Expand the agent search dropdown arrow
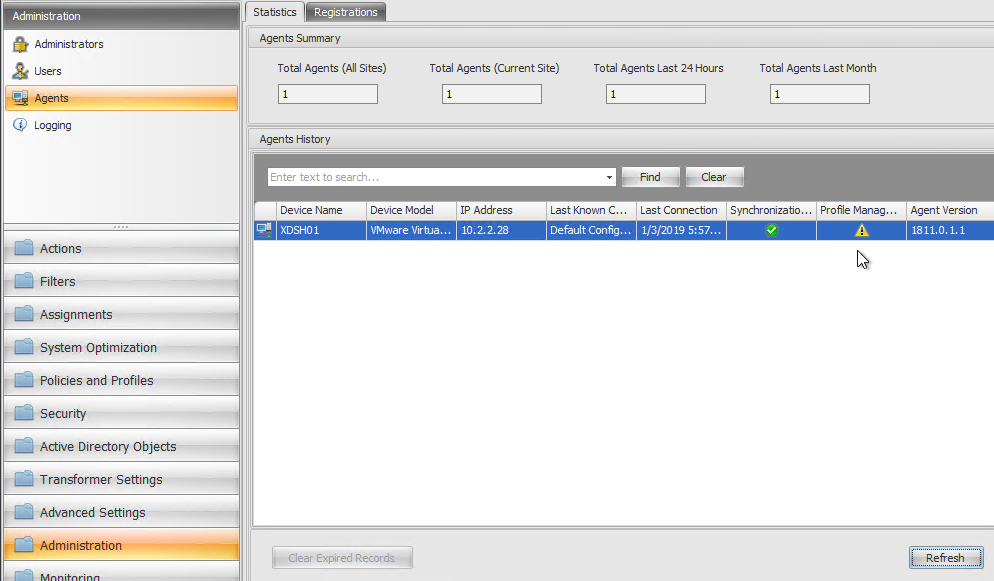994x581 pixels. tap(609, 177)
